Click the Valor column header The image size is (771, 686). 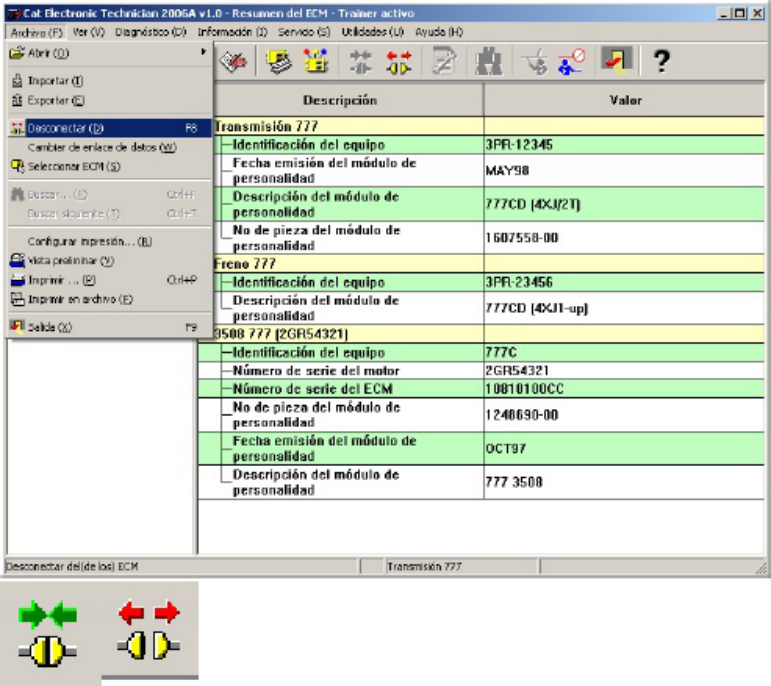625,100
